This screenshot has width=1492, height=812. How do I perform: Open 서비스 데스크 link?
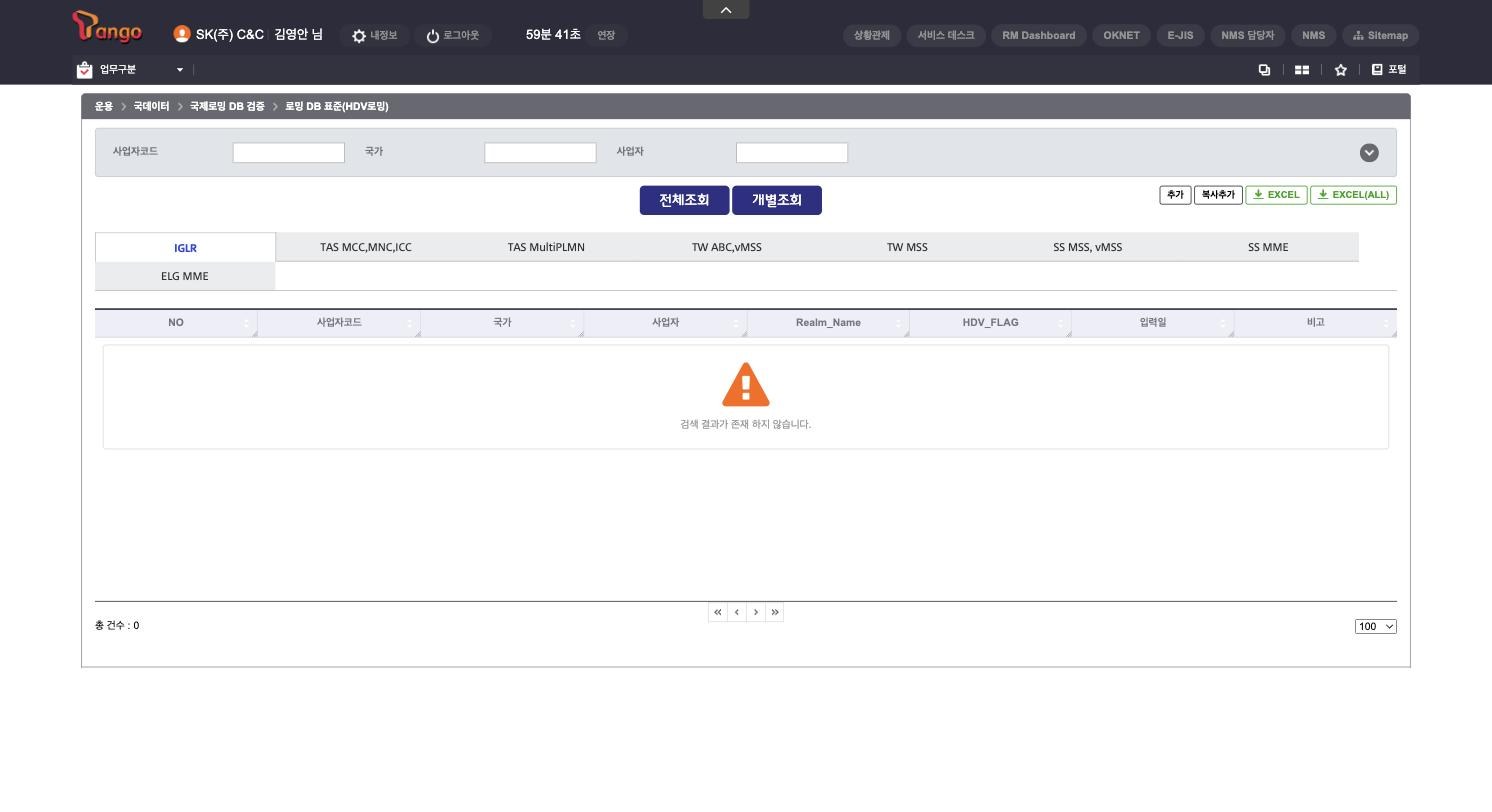tap(946, 35)
